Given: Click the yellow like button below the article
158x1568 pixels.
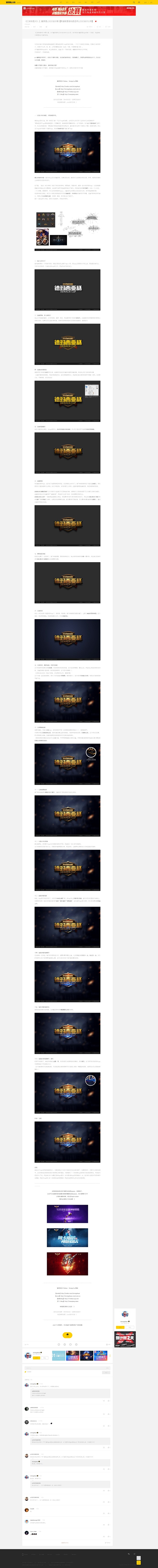Looking at the screenshot, I should click(x=67, y=1335).
